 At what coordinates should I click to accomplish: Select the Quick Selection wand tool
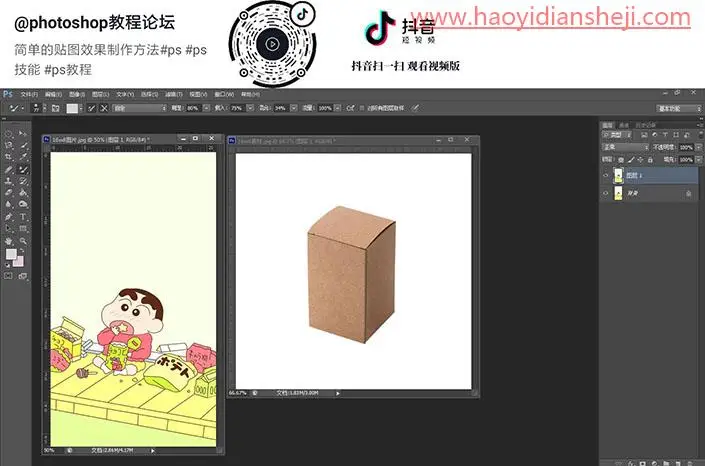coord(23,145)
